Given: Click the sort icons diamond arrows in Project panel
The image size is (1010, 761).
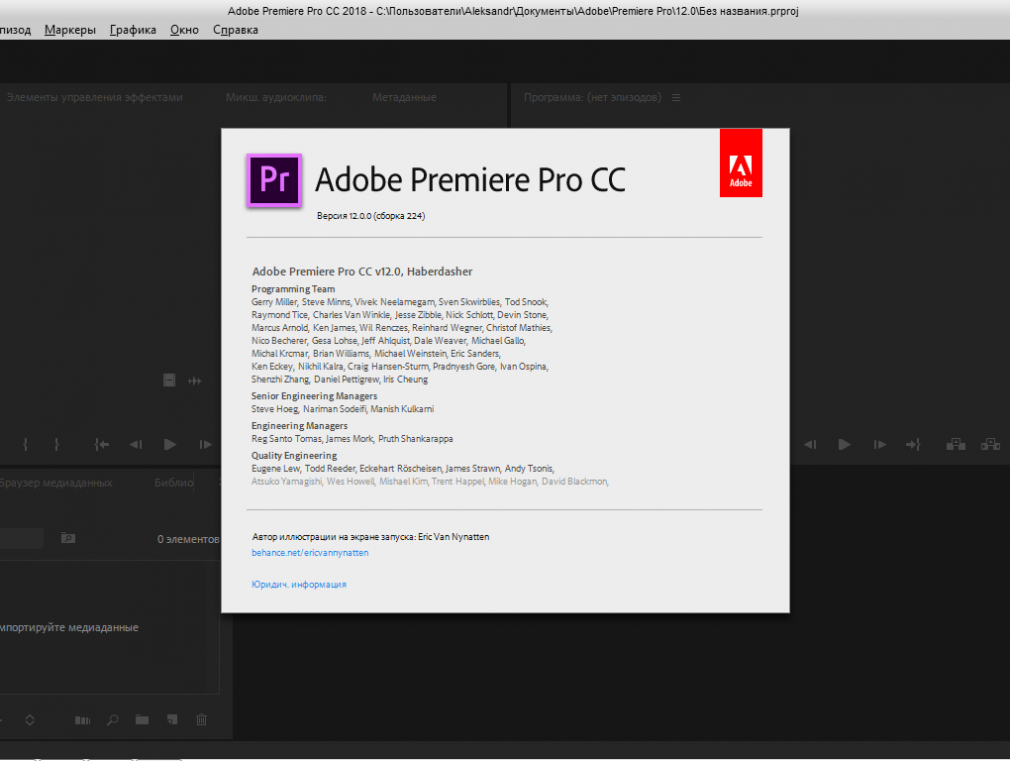Looking at the screenshot, I should click(30, 720).
